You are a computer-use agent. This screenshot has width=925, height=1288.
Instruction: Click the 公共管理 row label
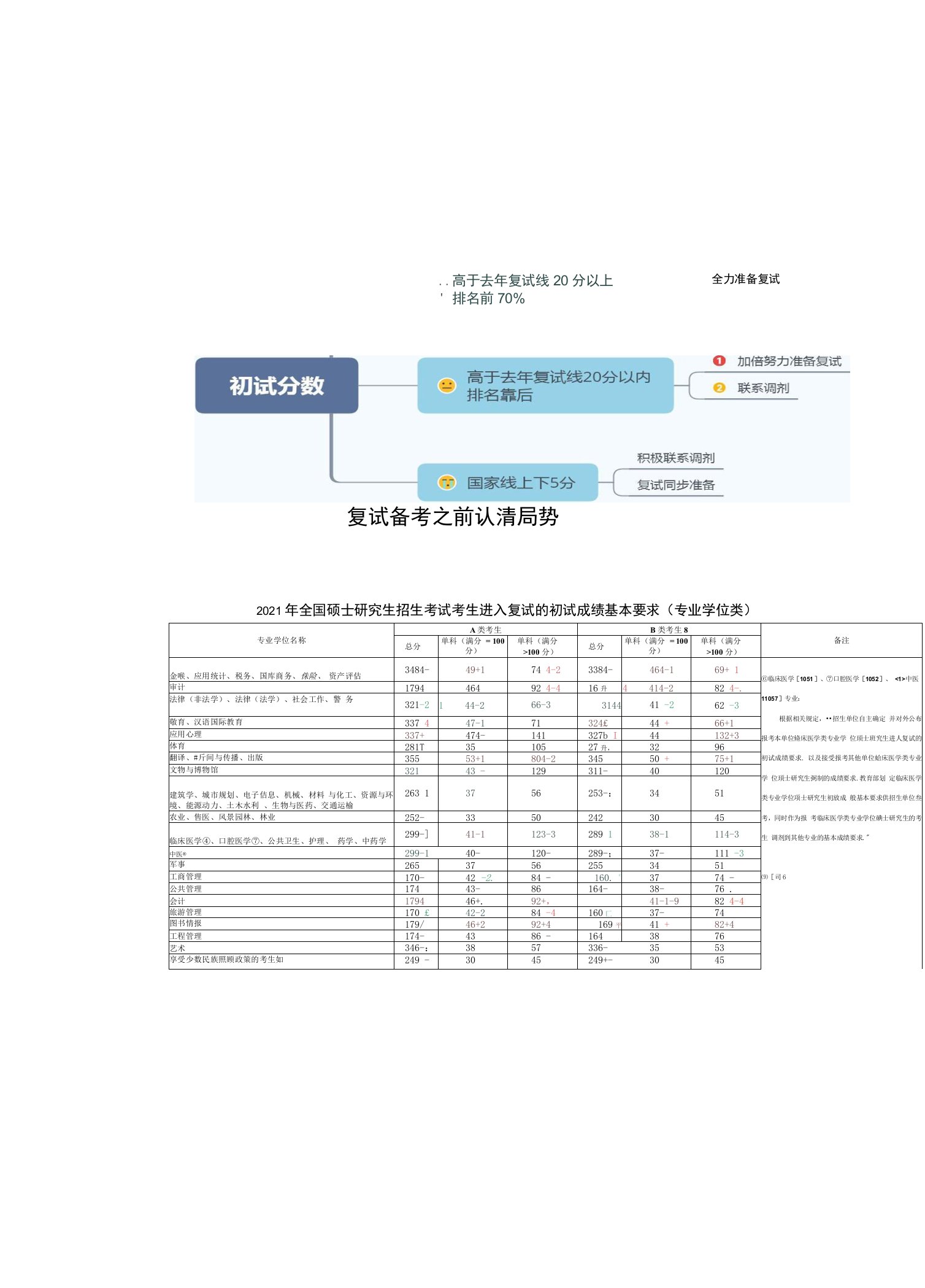[185, 889]
